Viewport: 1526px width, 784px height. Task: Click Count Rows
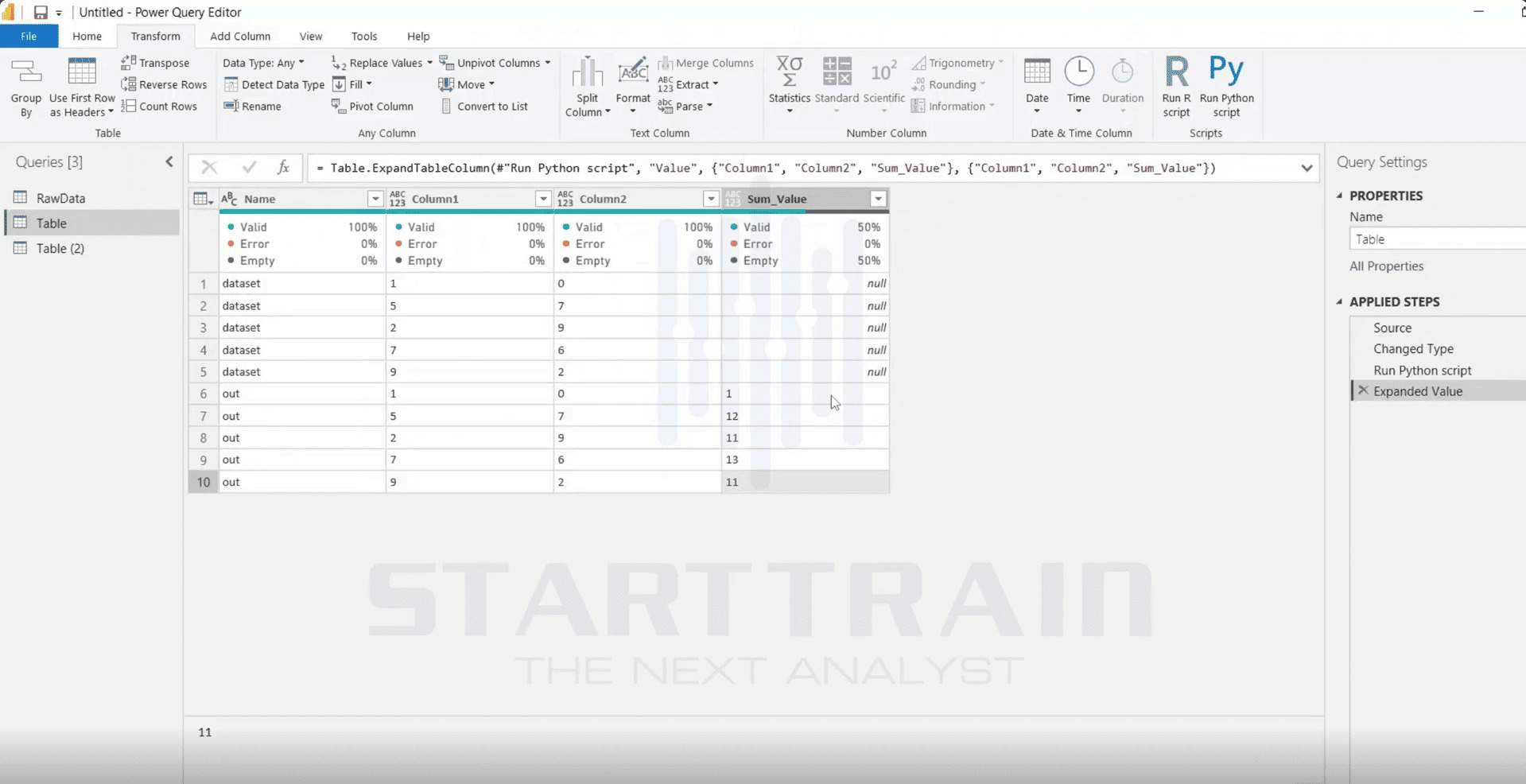(159, 106)
